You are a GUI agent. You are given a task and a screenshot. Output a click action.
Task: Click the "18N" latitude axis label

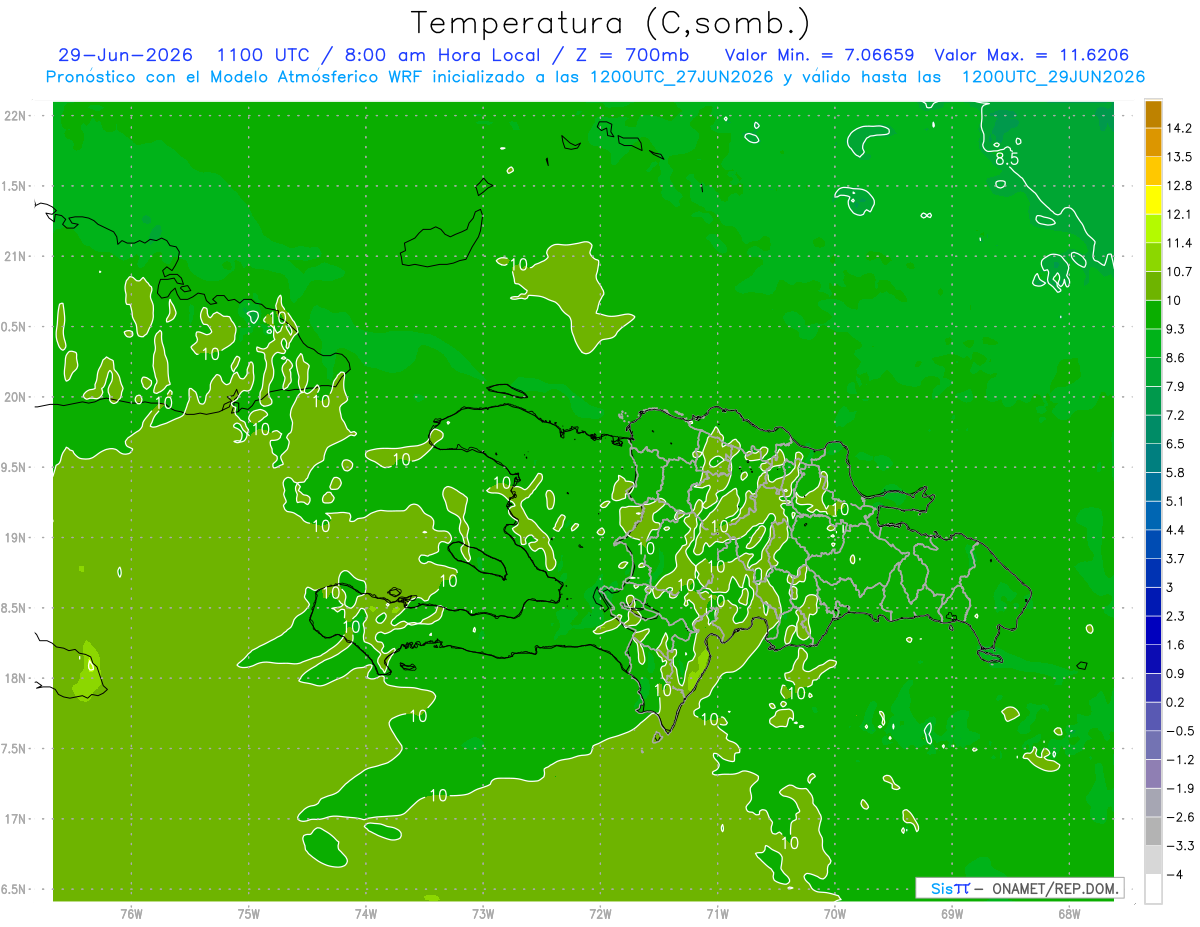[15, 679]
